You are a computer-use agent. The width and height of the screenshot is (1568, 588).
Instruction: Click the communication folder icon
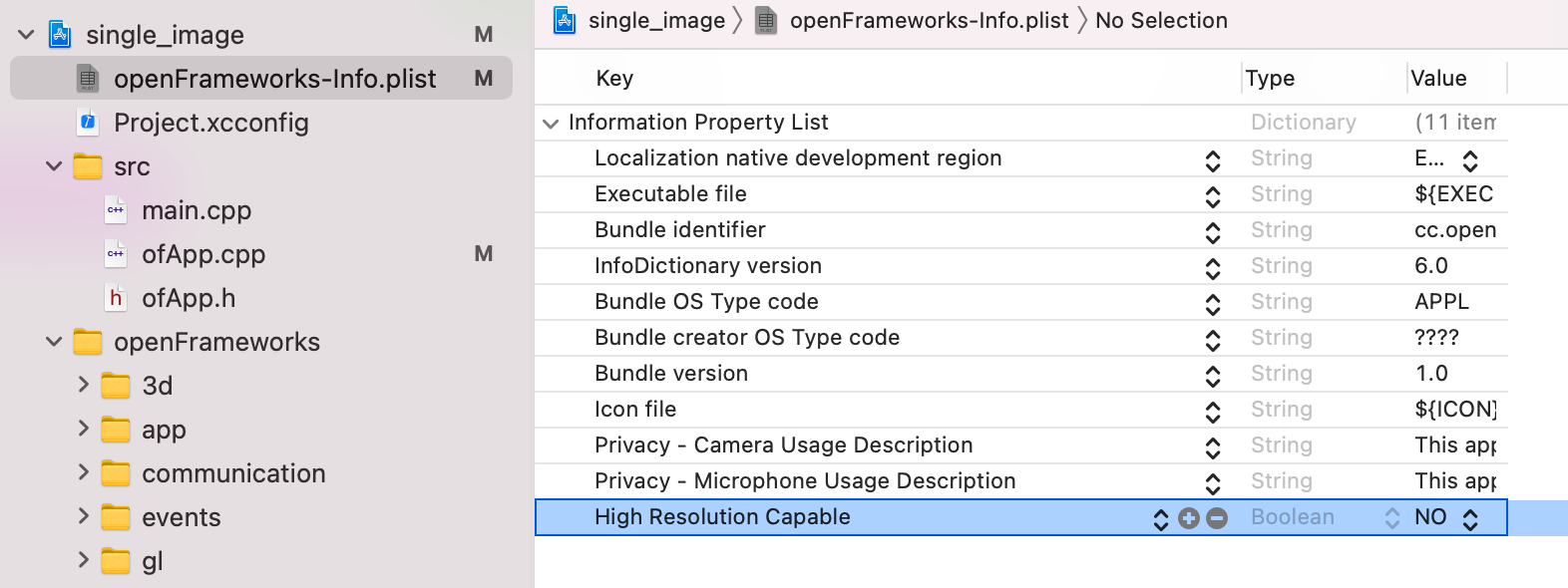116,473
